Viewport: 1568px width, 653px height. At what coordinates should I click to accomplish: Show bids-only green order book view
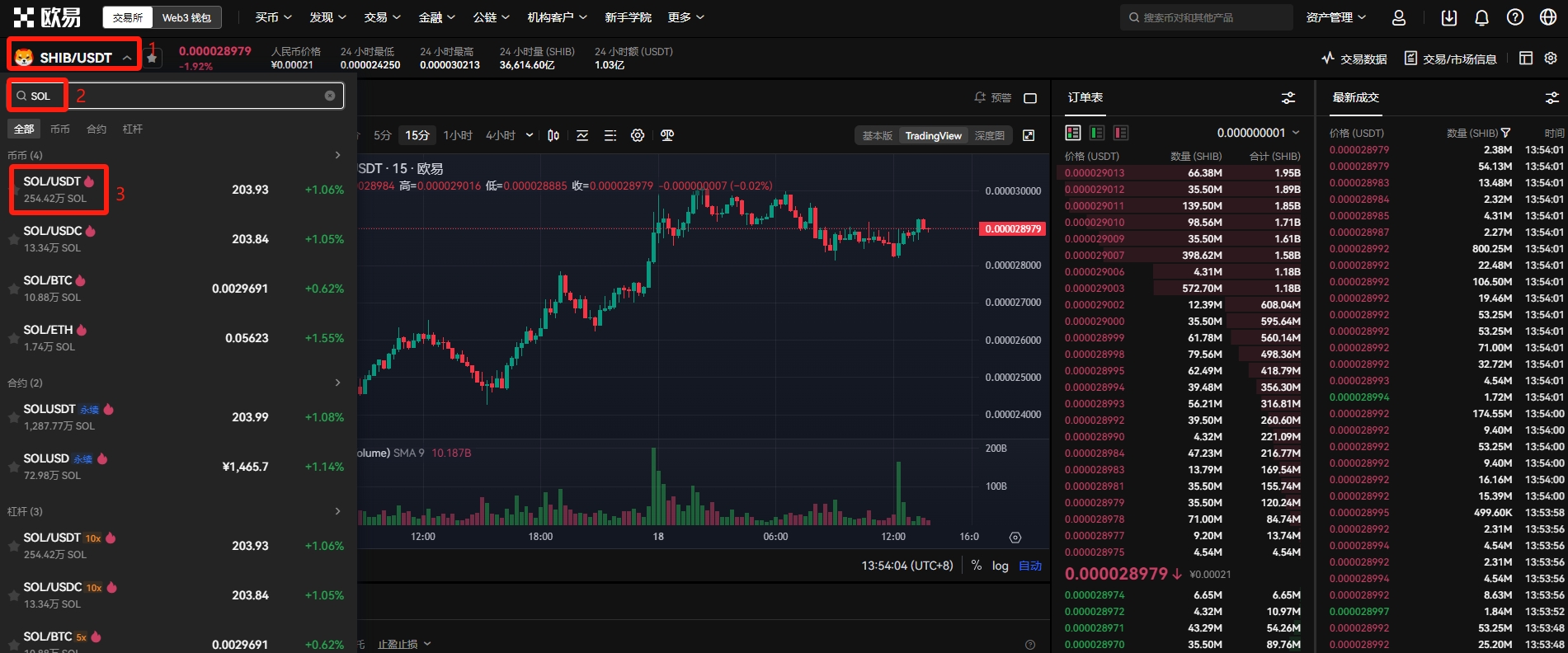click(x=1097, y=133)
